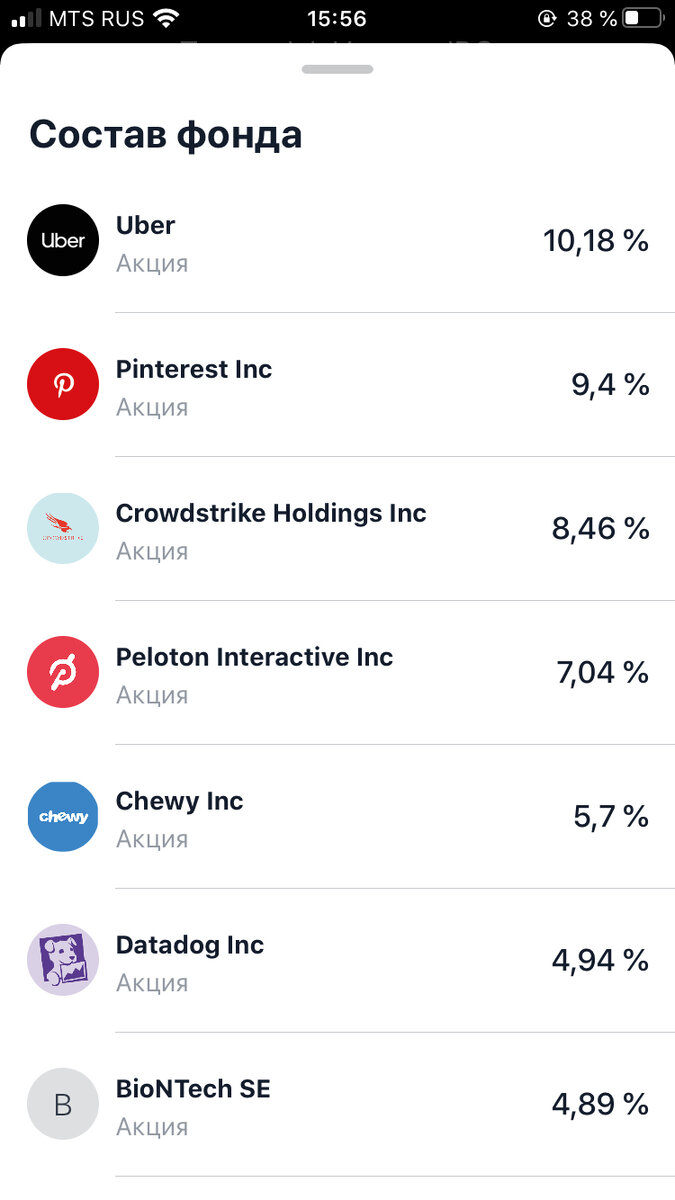Tap the 10,18 % share of Uber
Image resolution: width=675 pixels, height=1200 pixels.
pos(596,241)
